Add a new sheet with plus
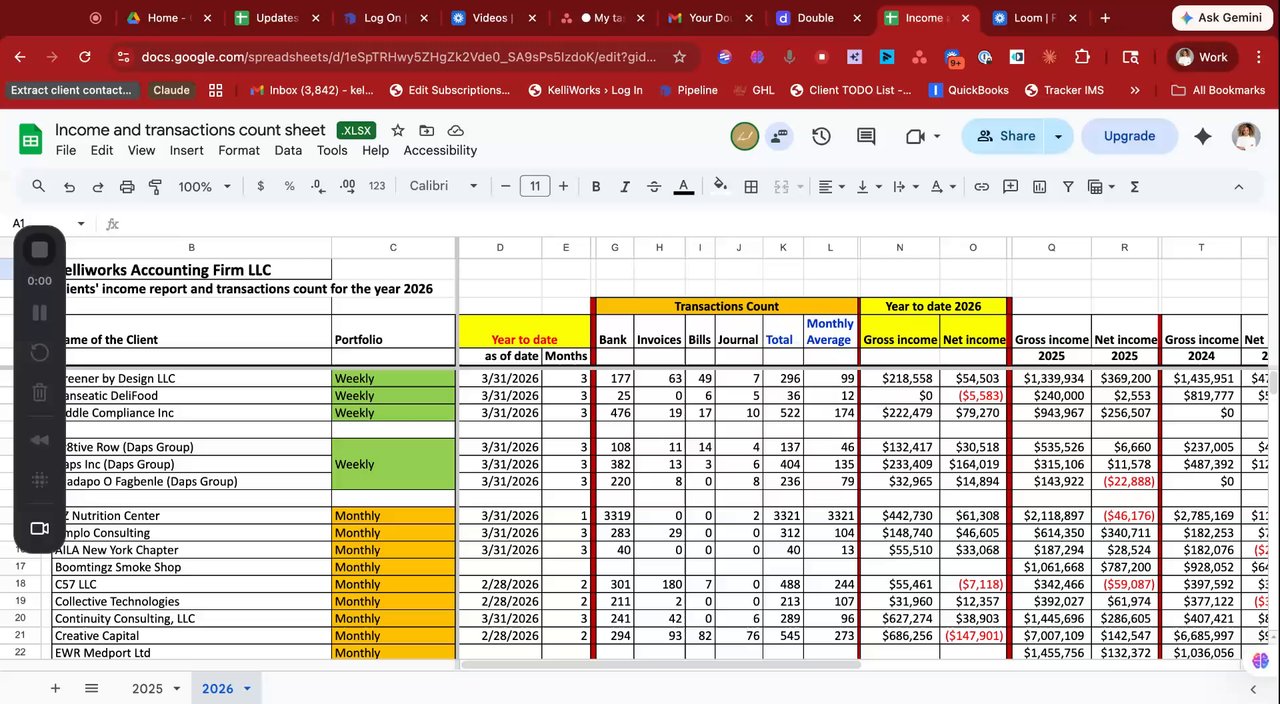 (56, 688)
